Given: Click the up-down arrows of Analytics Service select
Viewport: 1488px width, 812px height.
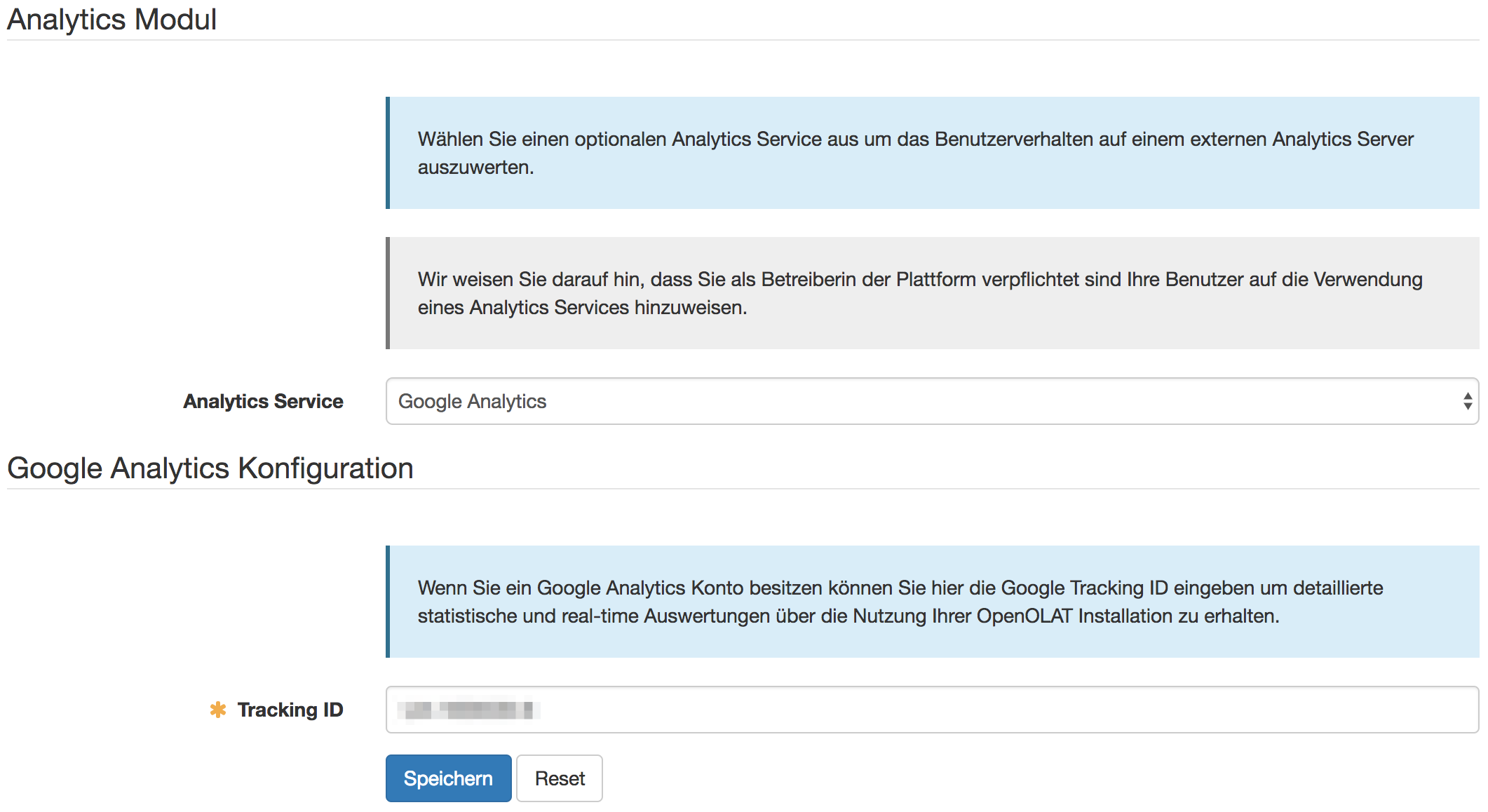Looking at the screenshot, I should 1467,401.
